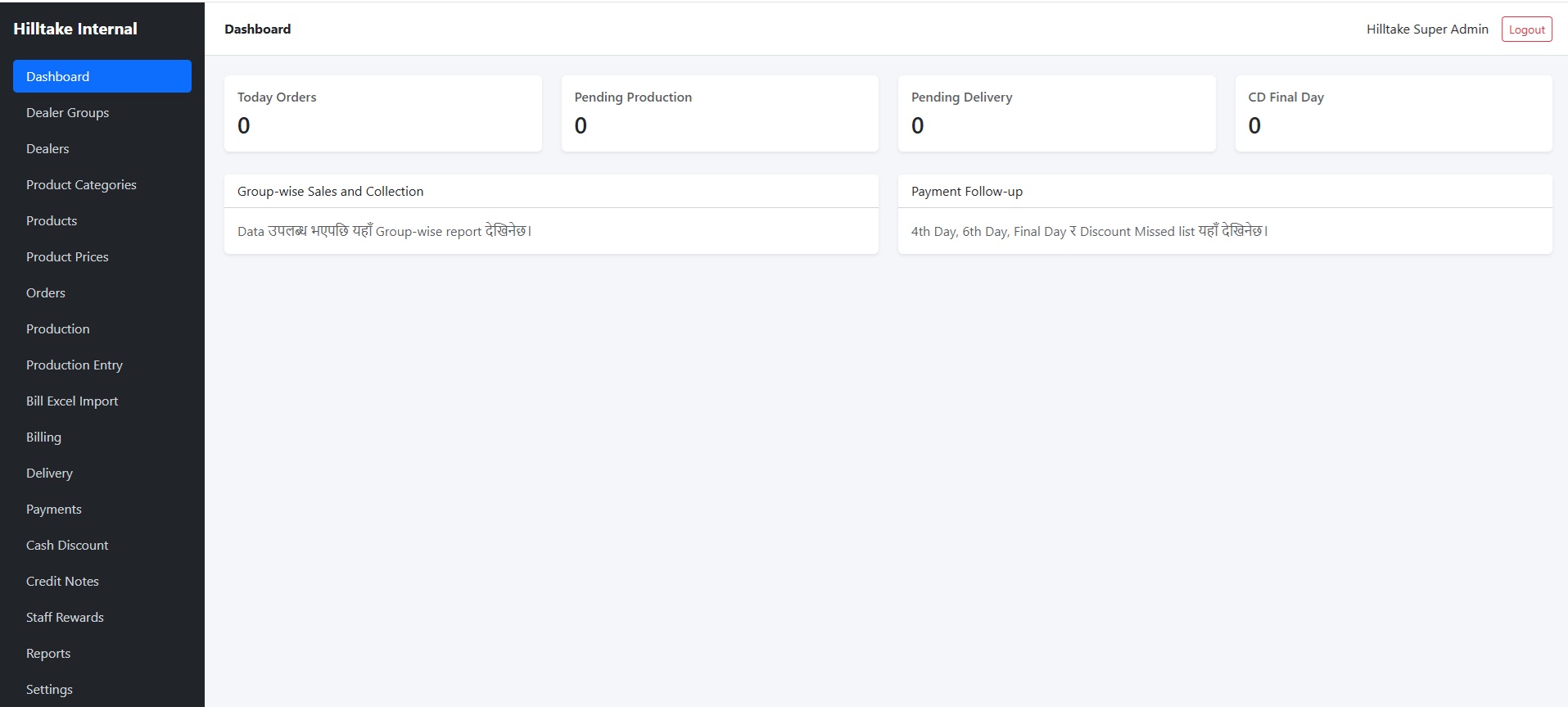Open the Dashboard sidebar item
Viewport: 1568px width, 707px height.
click(102, 76)
